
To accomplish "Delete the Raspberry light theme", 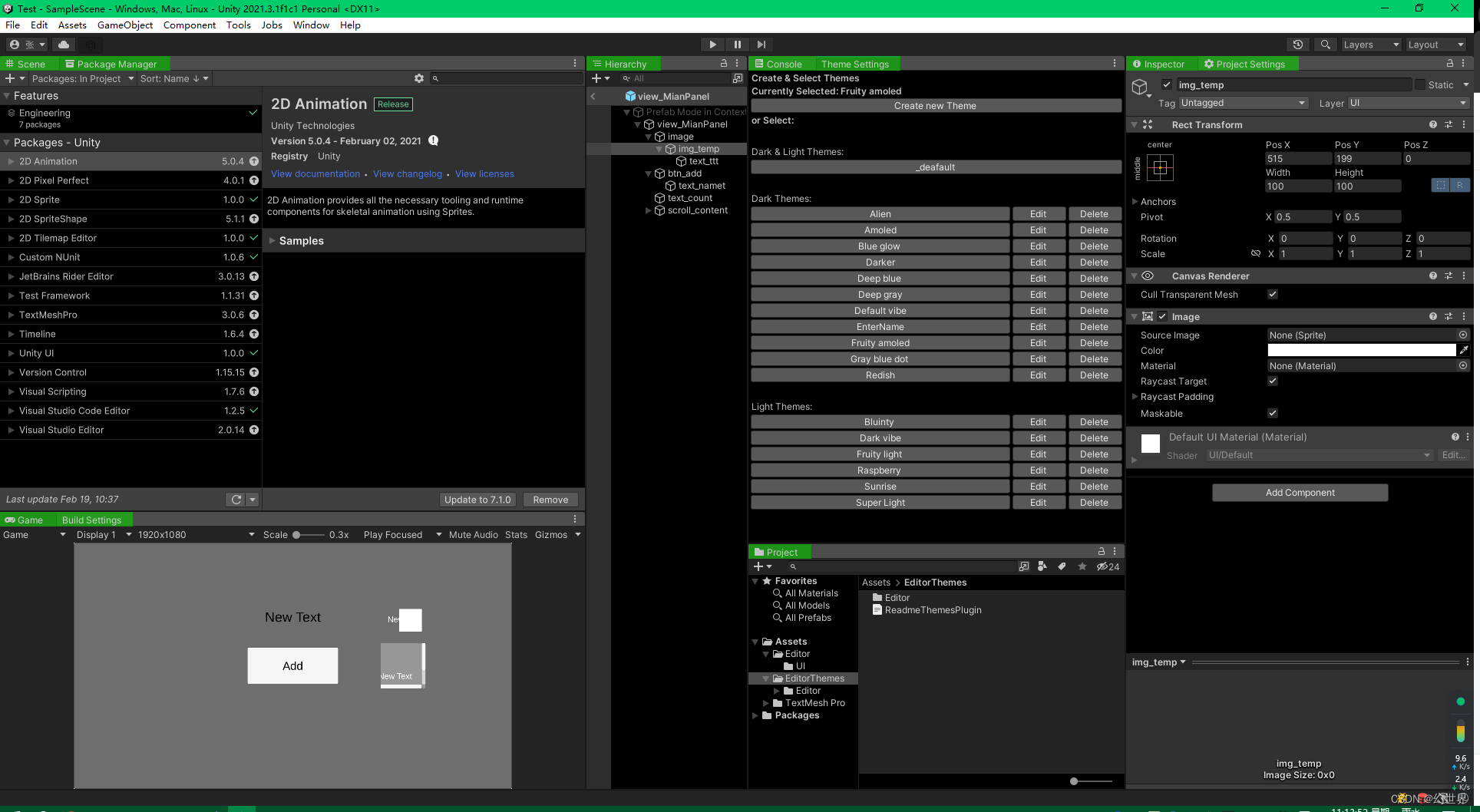I will tap(1094, 470).
